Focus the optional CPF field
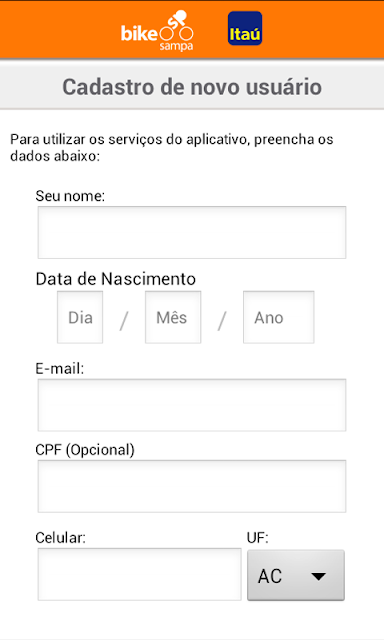The image size is (384, 640). click(192, 486)
